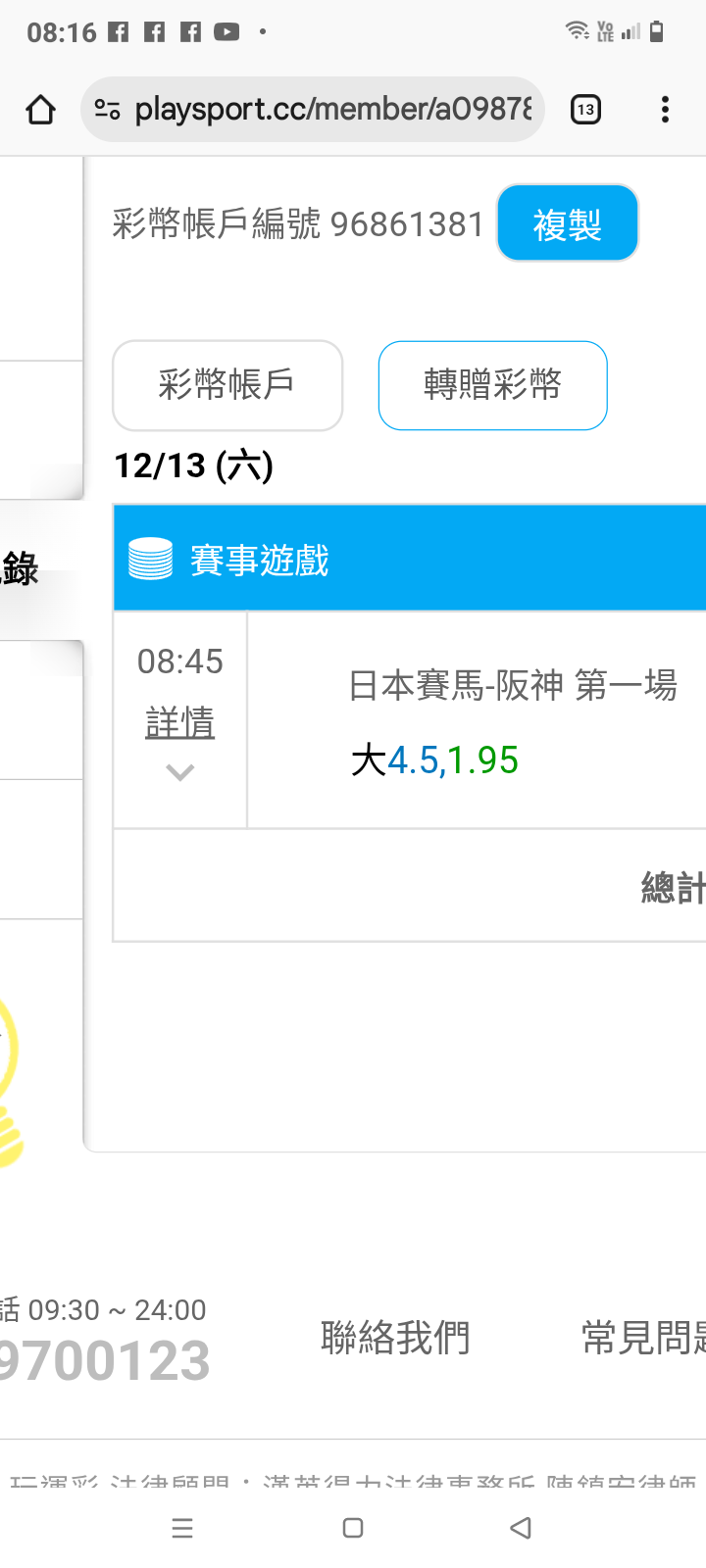The width and height of the screenshot is (706, 1568).
Task: Open the 聯絡我們 contact link
Action: click(395, 1338)
